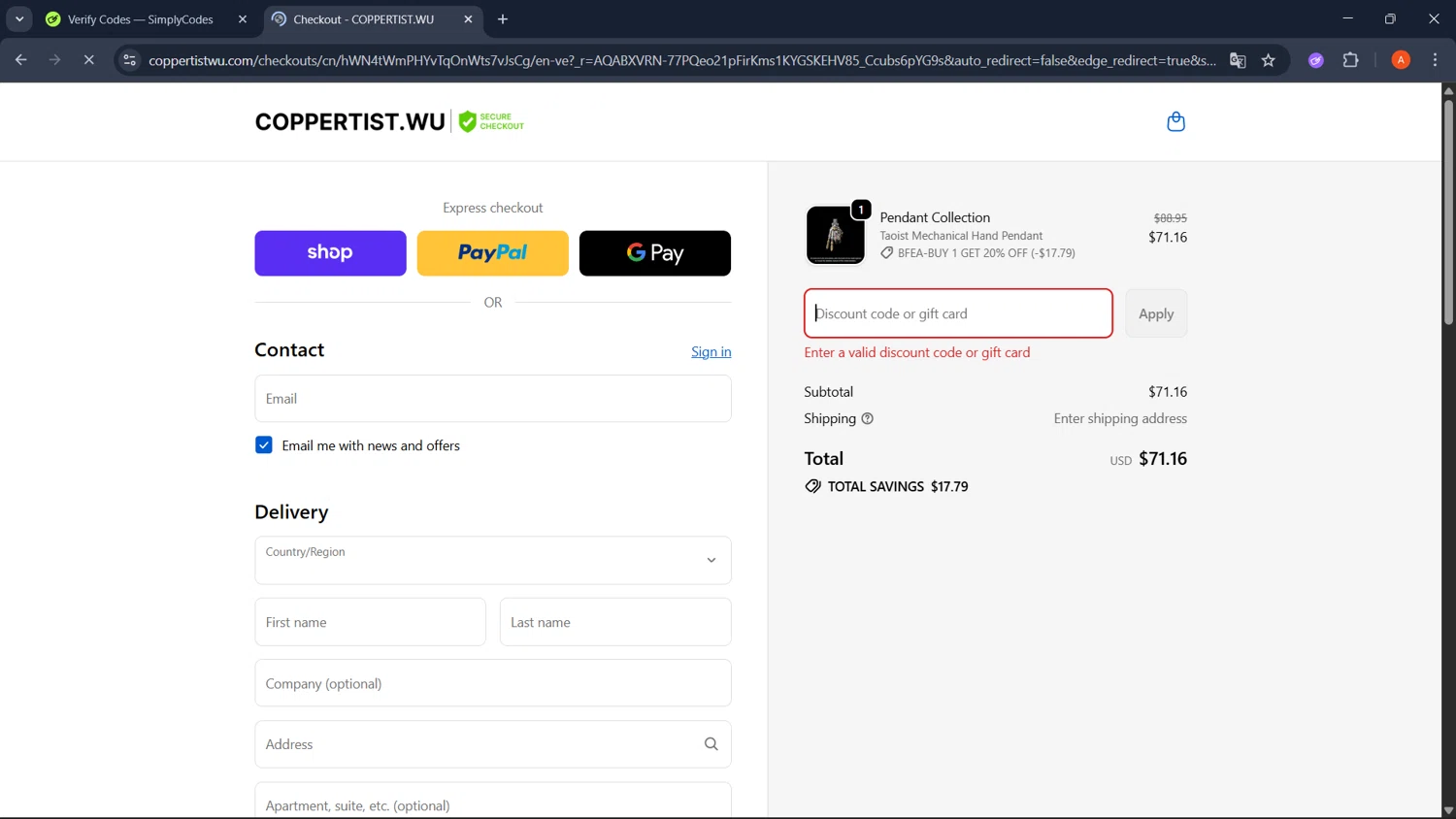Click the Taoist Mechanical Hand Pendant text
The height and width of the screenshot is (819, 1456).
click(x=961, y=236)
